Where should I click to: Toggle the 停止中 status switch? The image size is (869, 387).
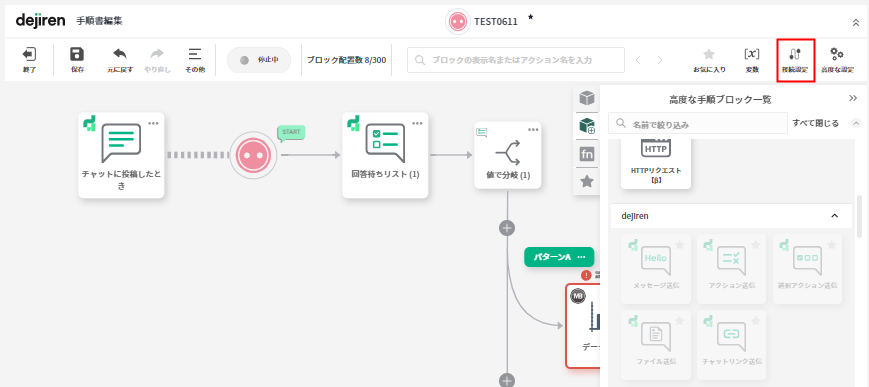[259, 60]
